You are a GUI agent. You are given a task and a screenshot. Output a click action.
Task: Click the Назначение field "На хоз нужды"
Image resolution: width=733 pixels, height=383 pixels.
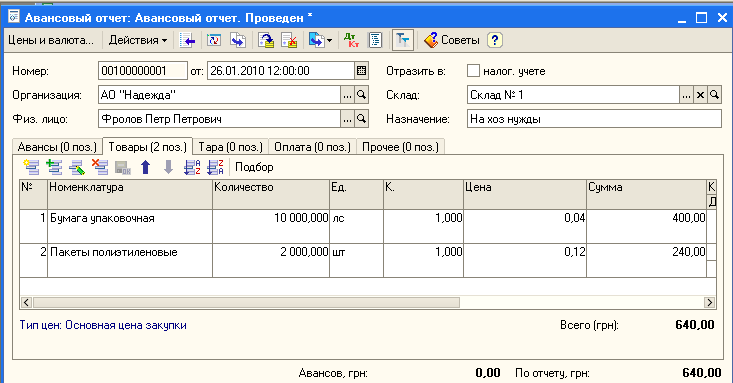594,119
